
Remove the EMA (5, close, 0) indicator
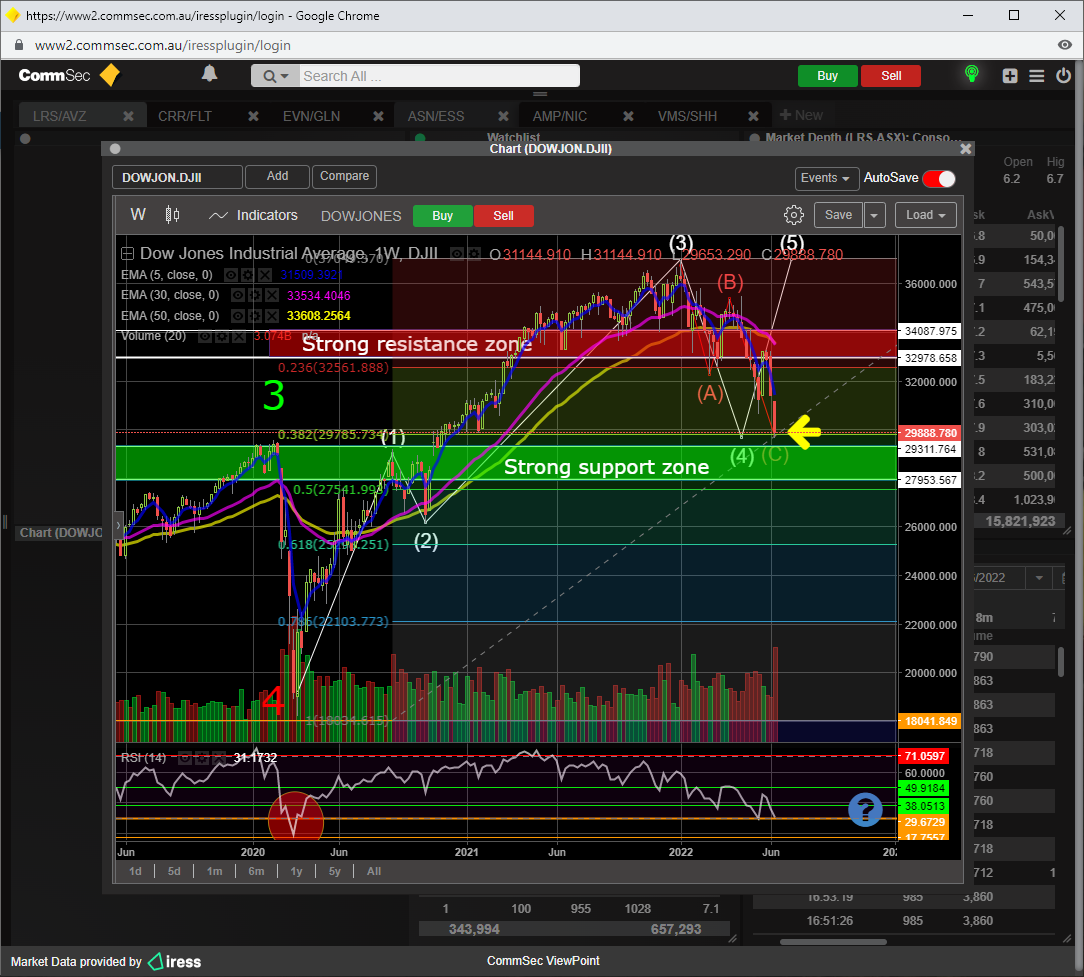(x=265, y=275)
